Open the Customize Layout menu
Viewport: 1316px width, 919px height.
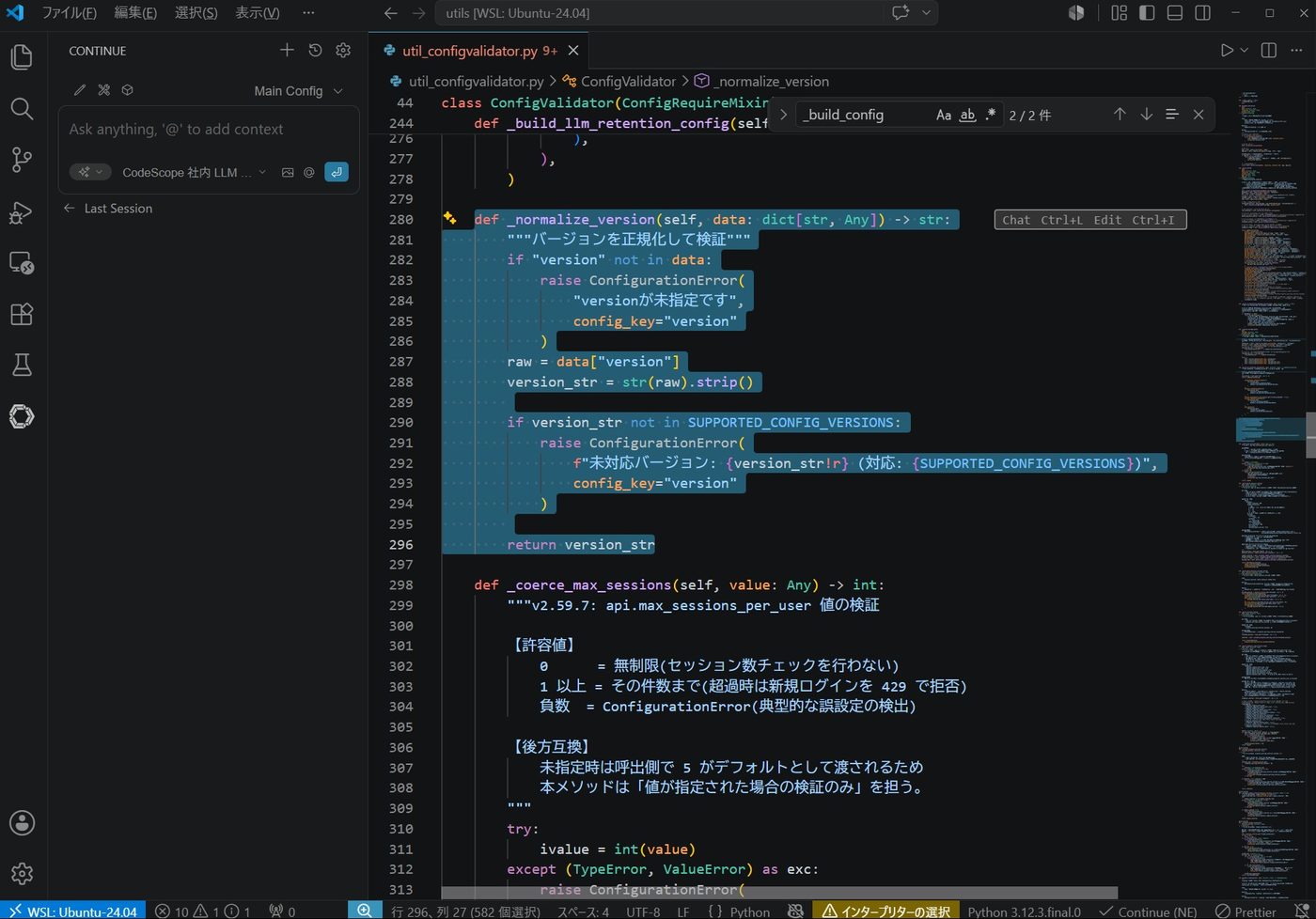[1119, 13]
